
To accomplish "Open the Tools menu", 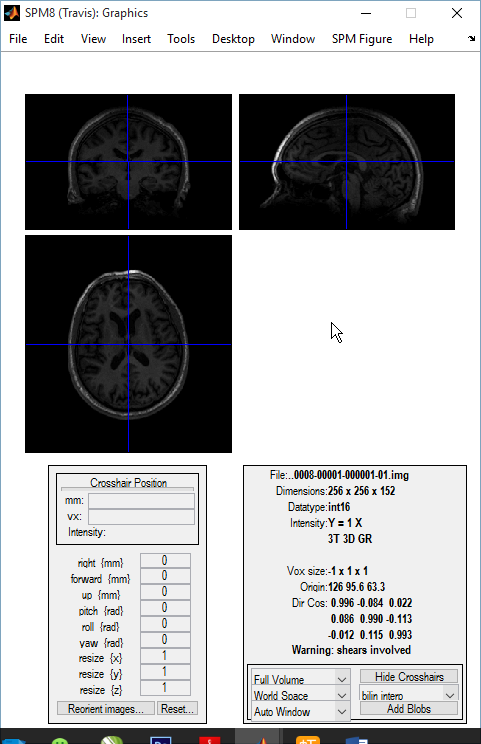I will (x=181, y=39).
